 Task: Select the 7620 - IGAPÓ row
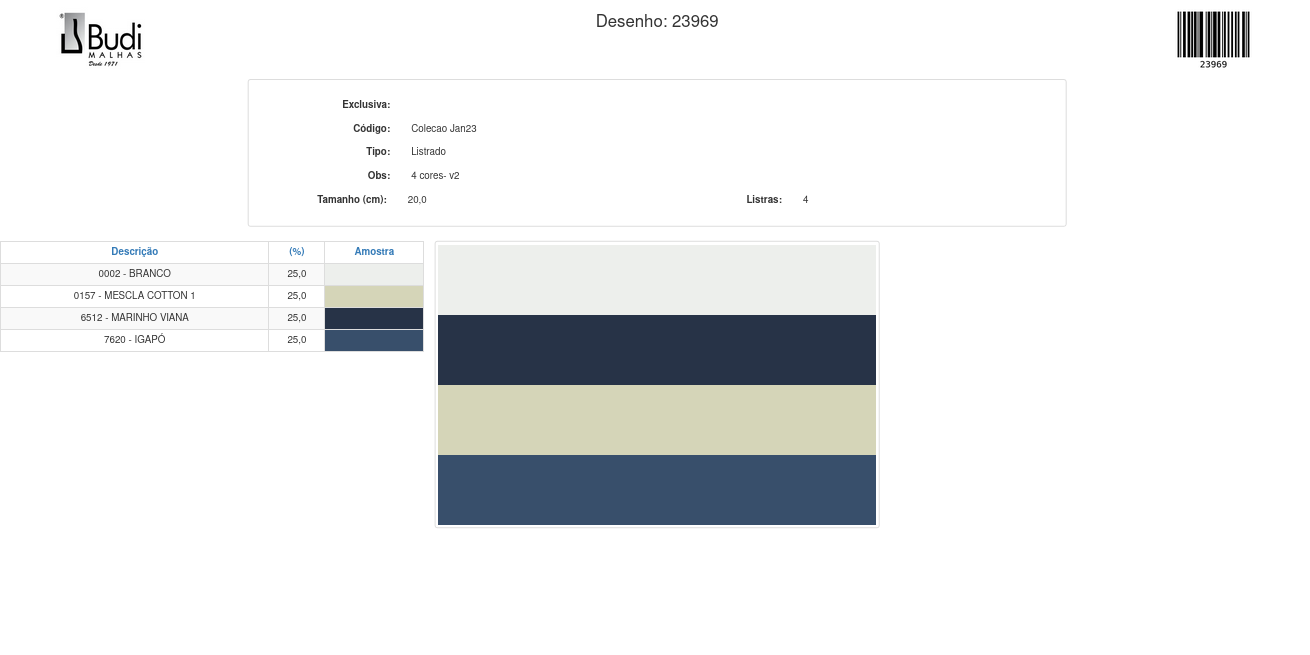pos(134,340)
